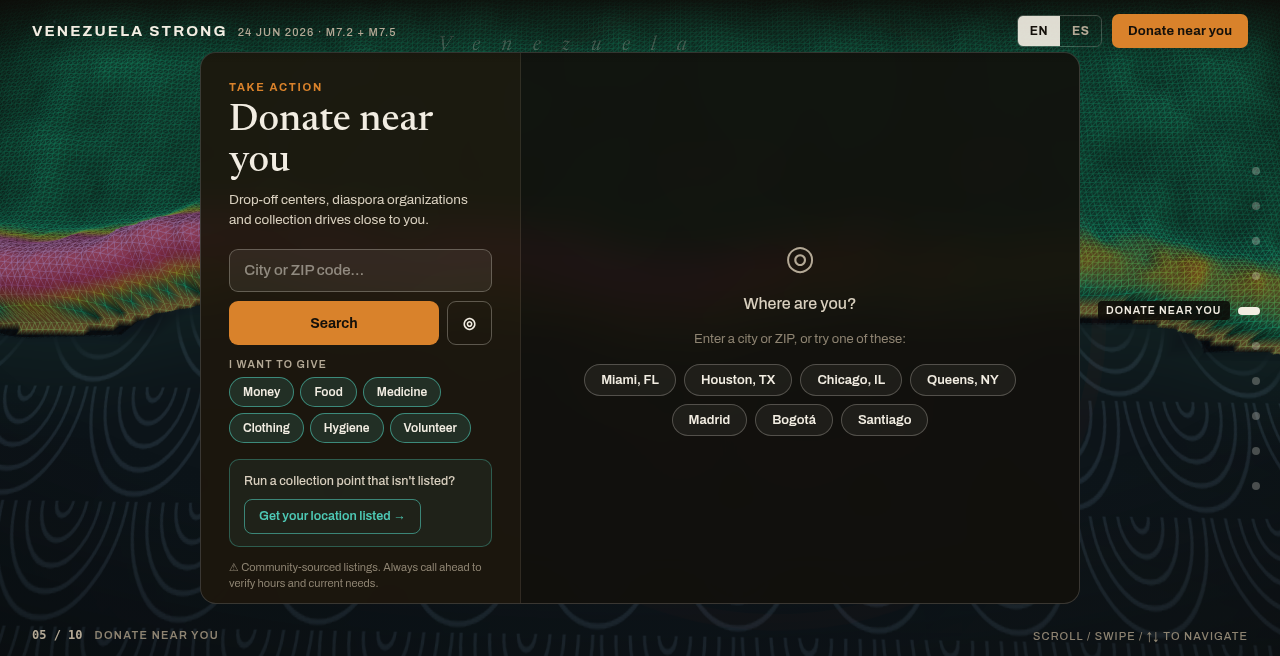
Task: Select the EN language option
Action: (x=1039, y=31)
